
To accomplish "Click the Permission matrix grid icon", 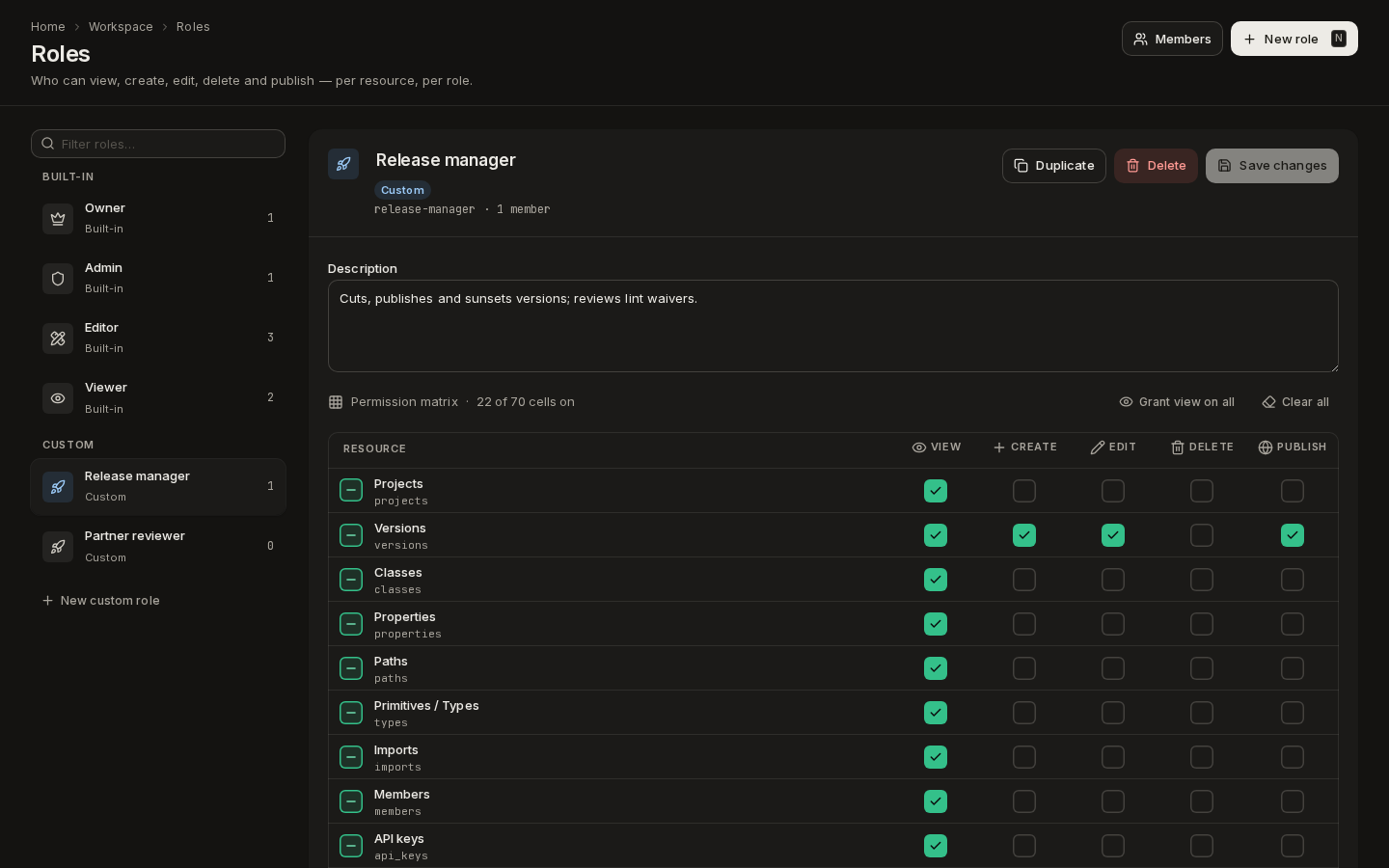I will [x=336, y=402].
